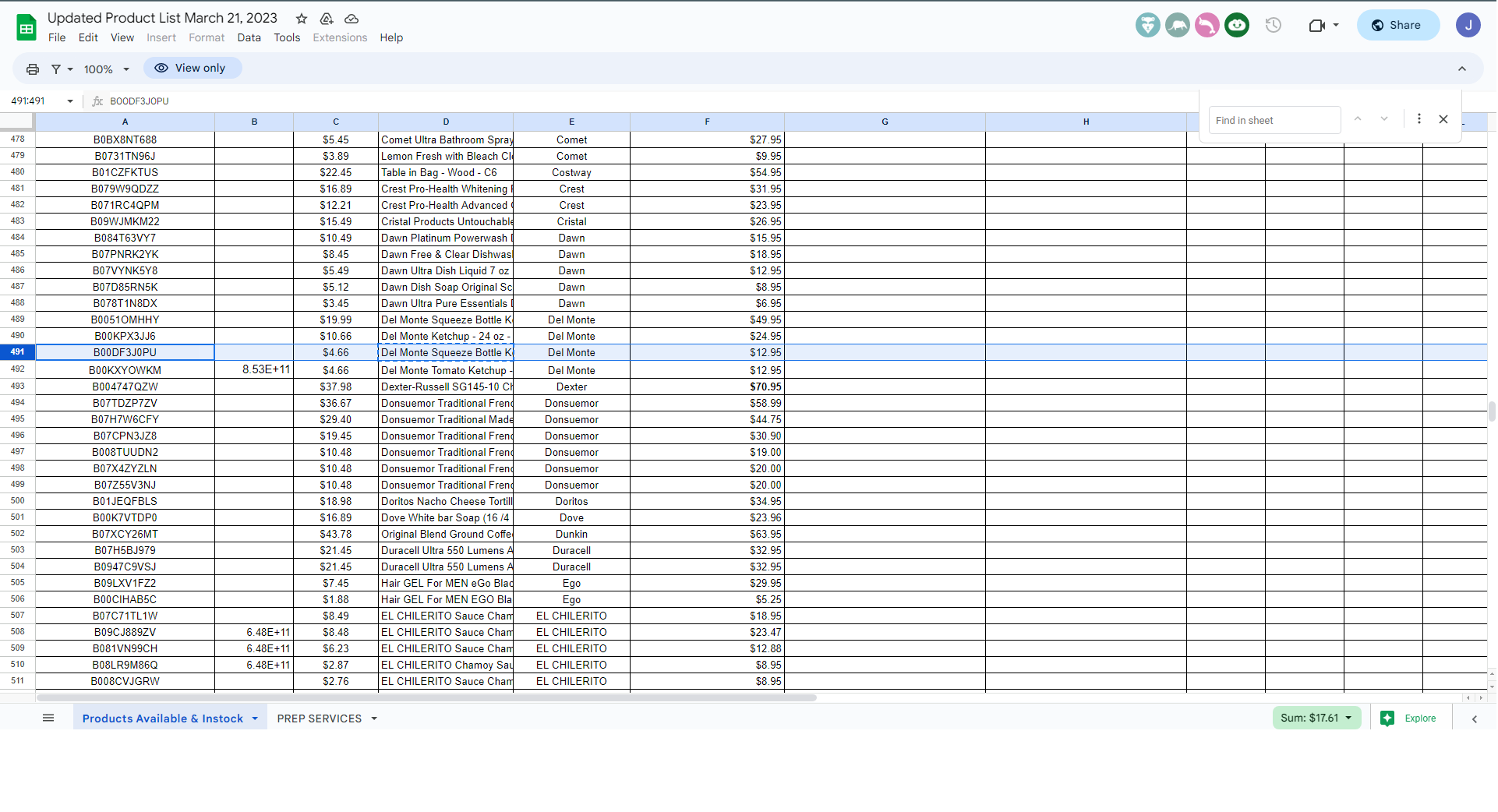Go to next search result arrow

(1384, 119)
